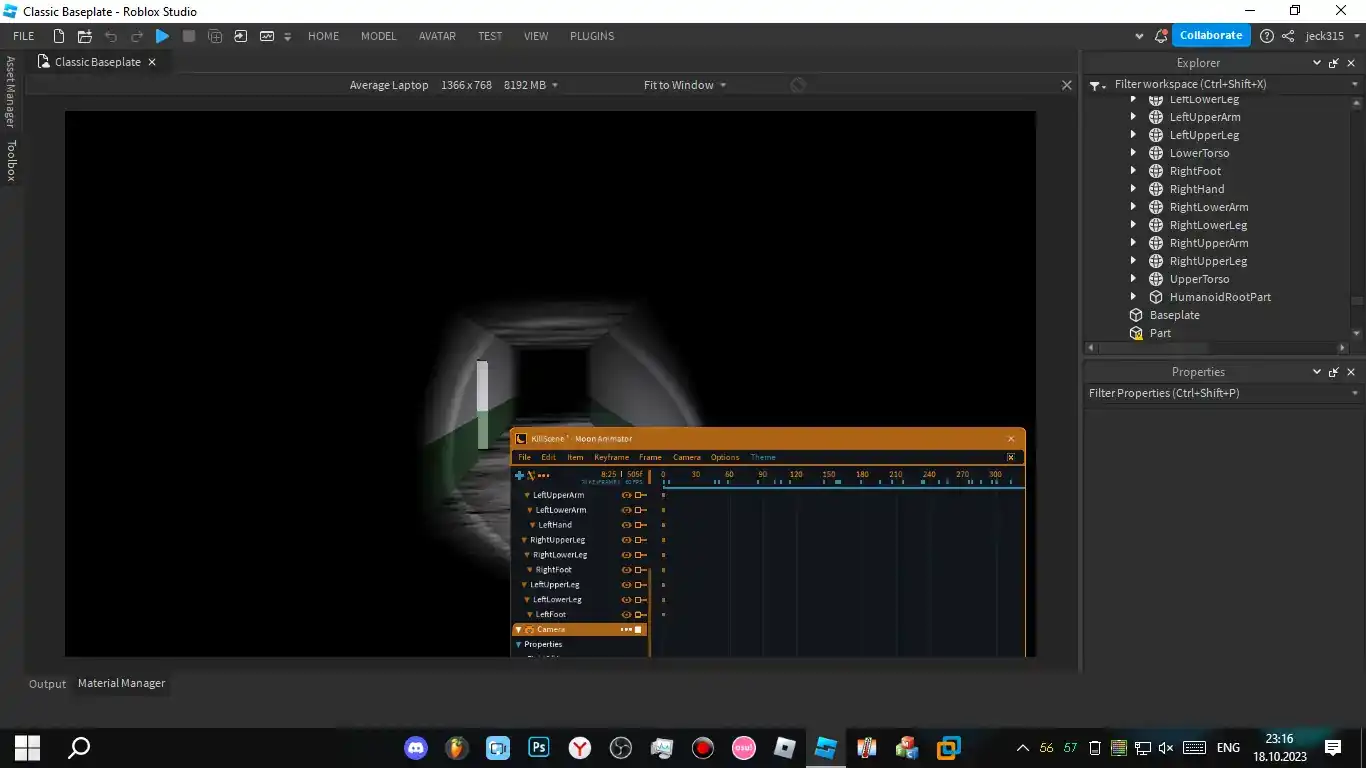Screen dimensions: 1366x768
Task: Switch to the PLUGINS ribbon tab
Action: (x=592, y=36)
